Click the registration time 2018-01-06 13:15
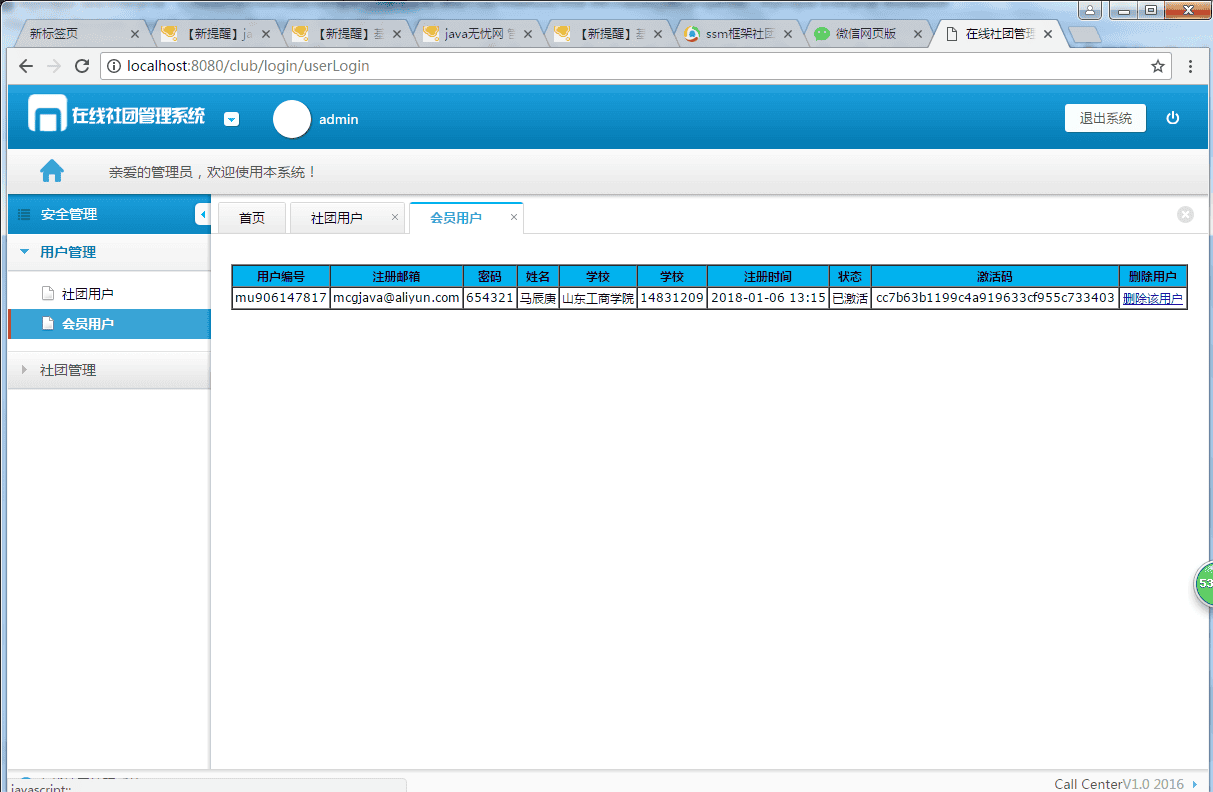The image size is (1213, 792). (768, 298)
